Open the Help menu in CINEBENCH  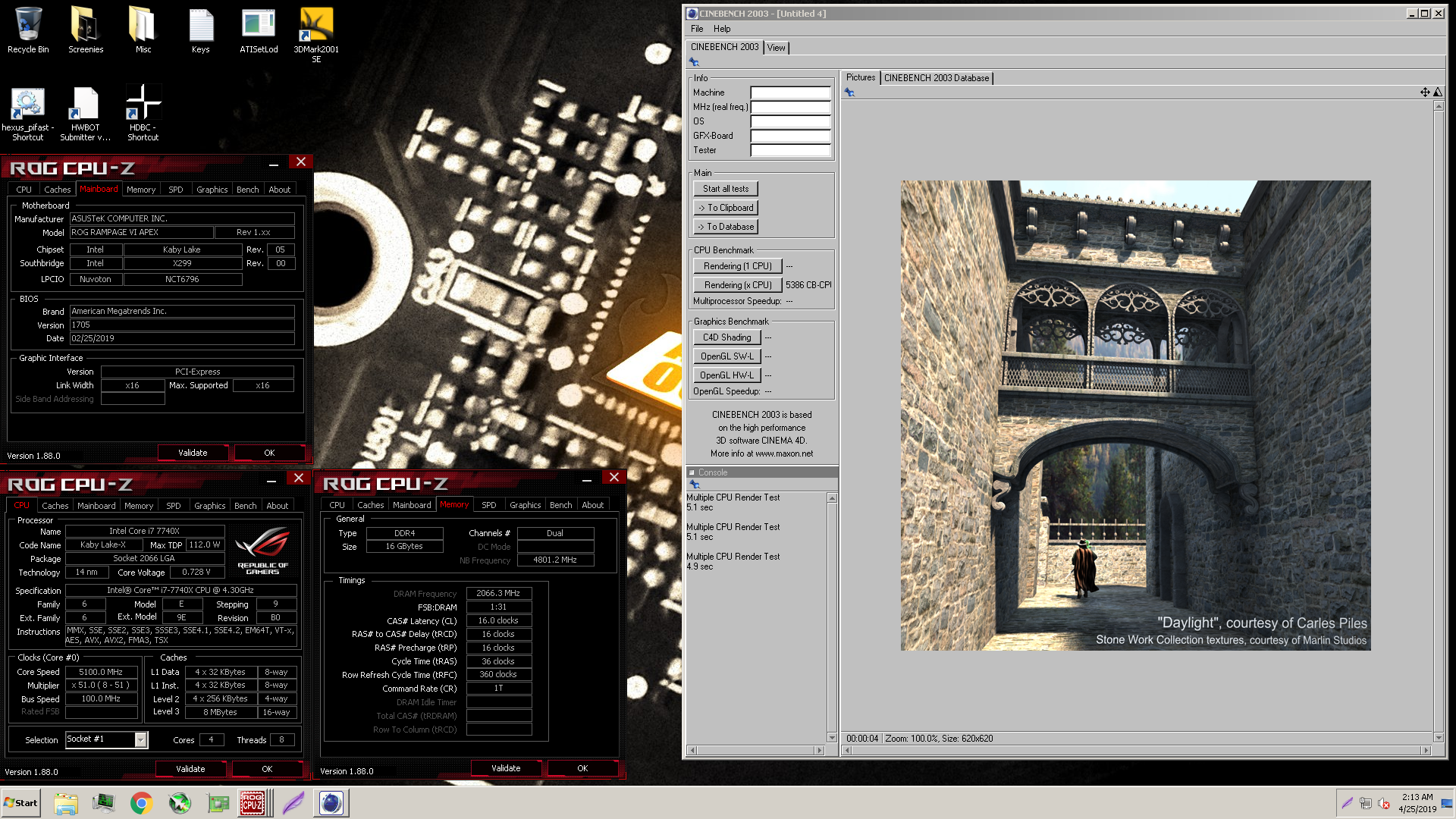[x=722, y=29]
